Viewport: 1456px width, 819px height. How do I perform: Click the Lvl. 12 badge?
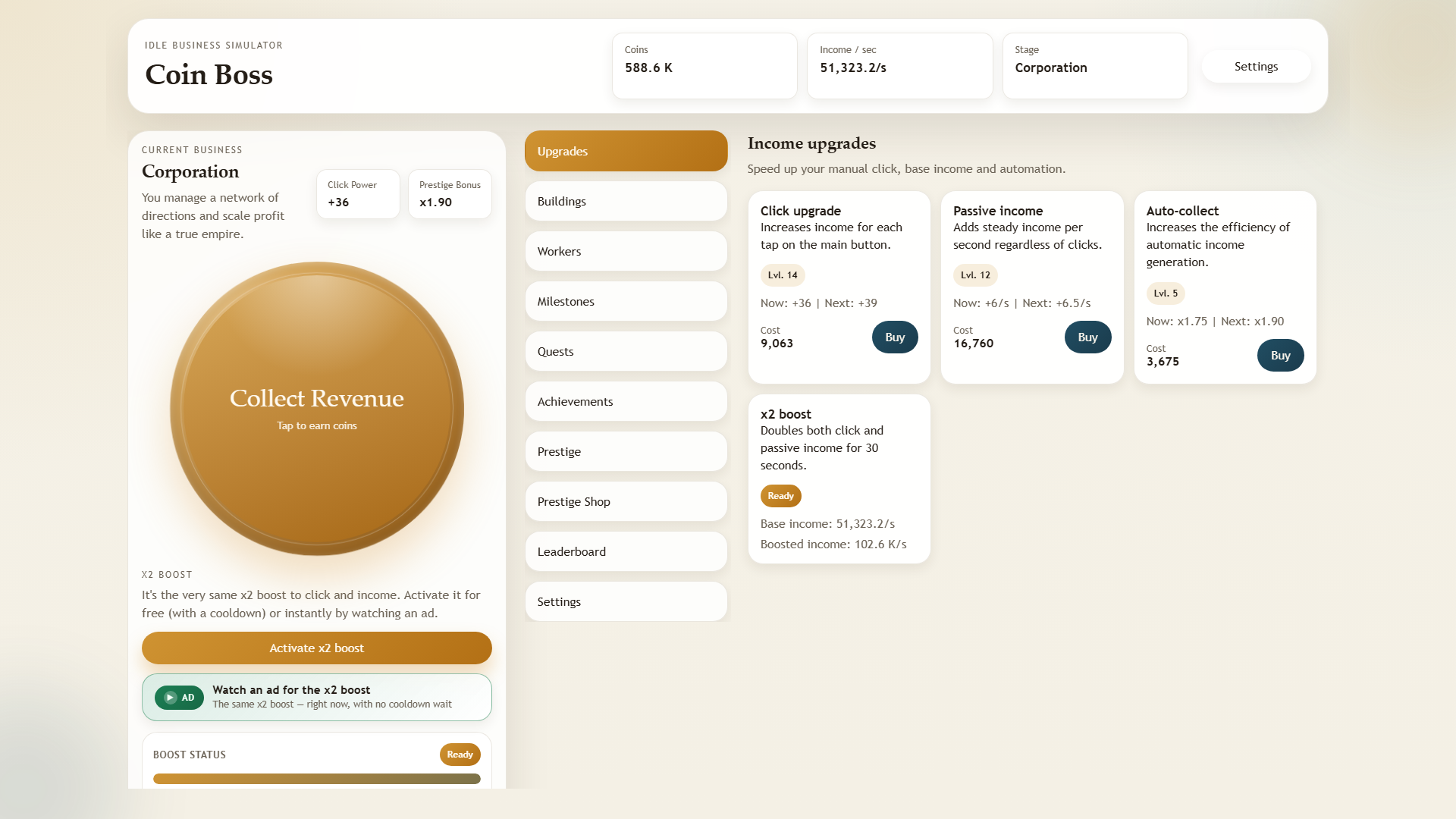(x=975, y=275)
